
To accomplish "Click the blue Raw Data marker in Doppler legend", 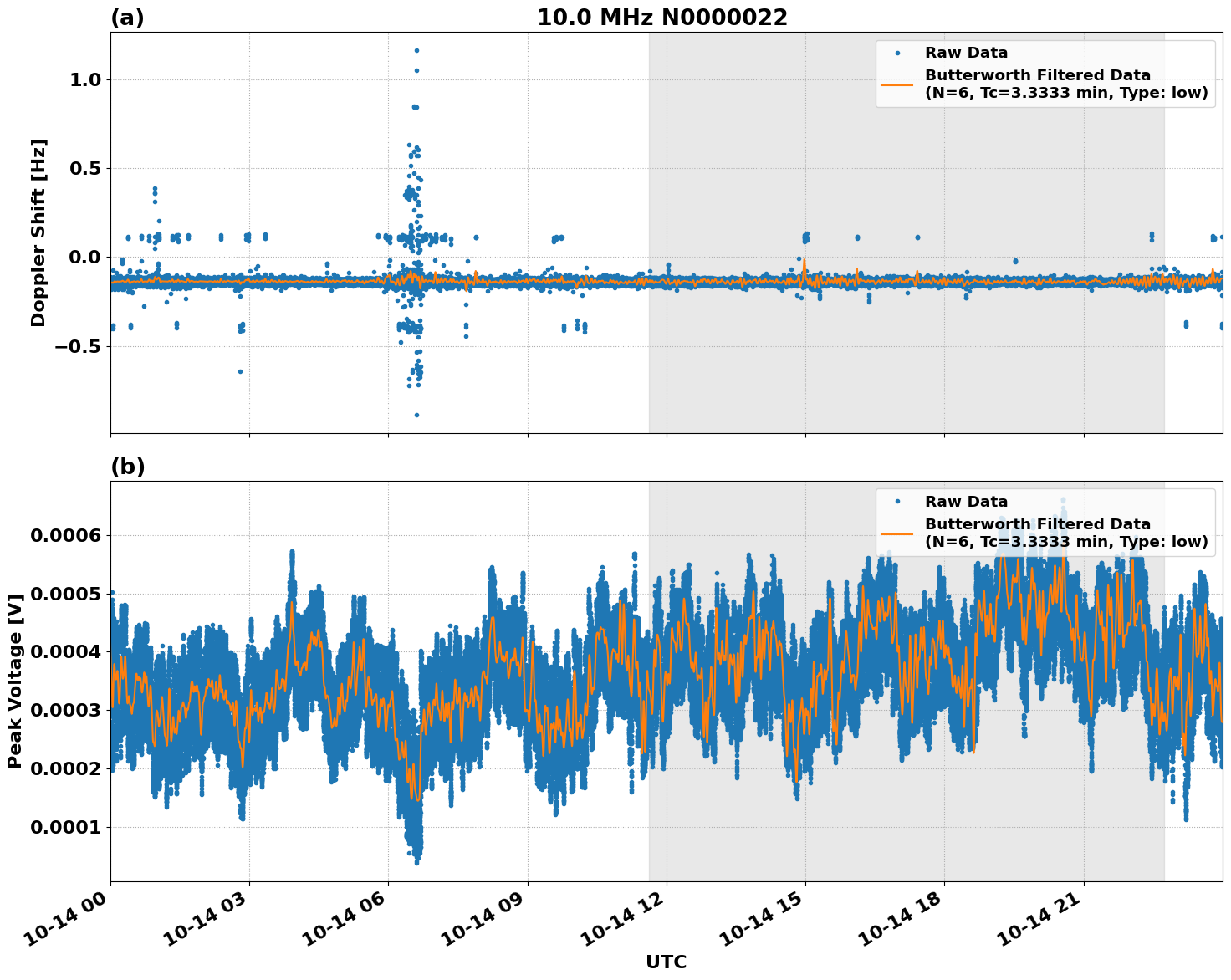I will (897, 53).
